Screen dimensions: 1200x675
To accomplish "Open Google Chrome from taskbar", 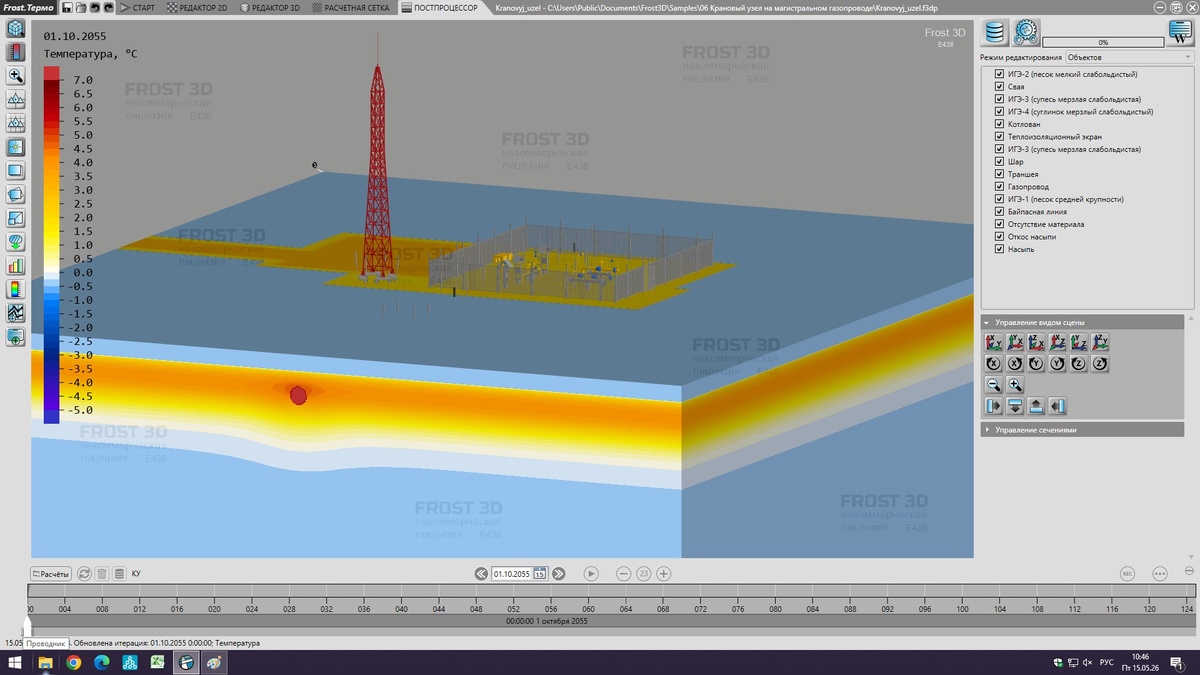I will (x=74, y=662).
